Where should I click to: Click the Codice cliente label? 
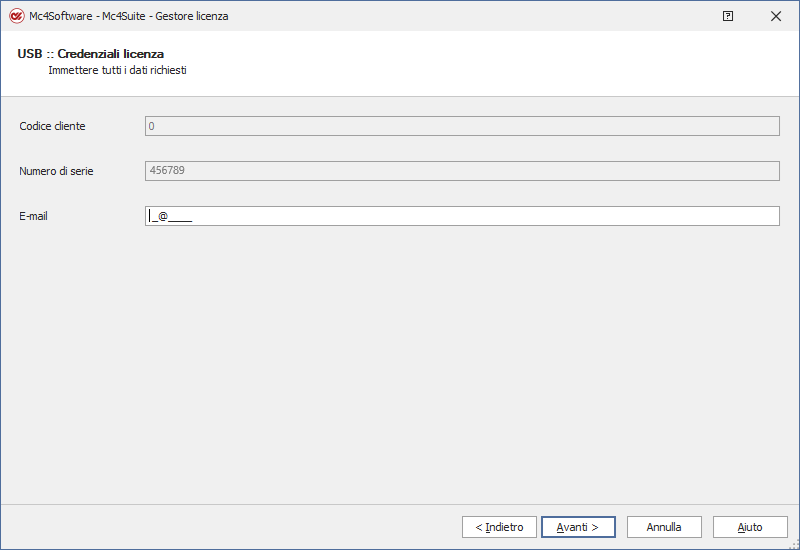click(x=52, y=126)
